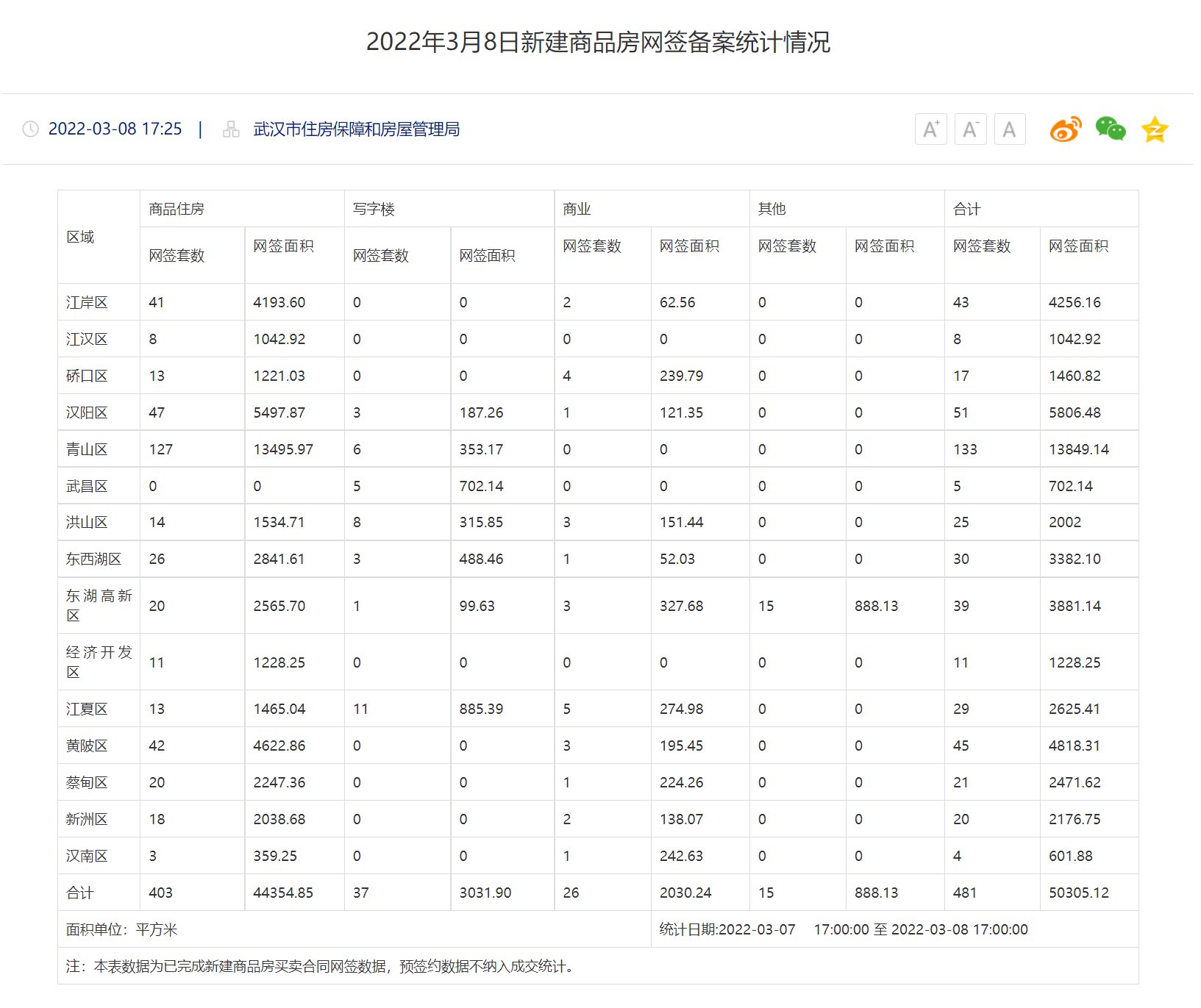Click value 888.13 in 东湖高新区 row
The width and height of the screenshot is (1201, 1008).
click(877, 606)
